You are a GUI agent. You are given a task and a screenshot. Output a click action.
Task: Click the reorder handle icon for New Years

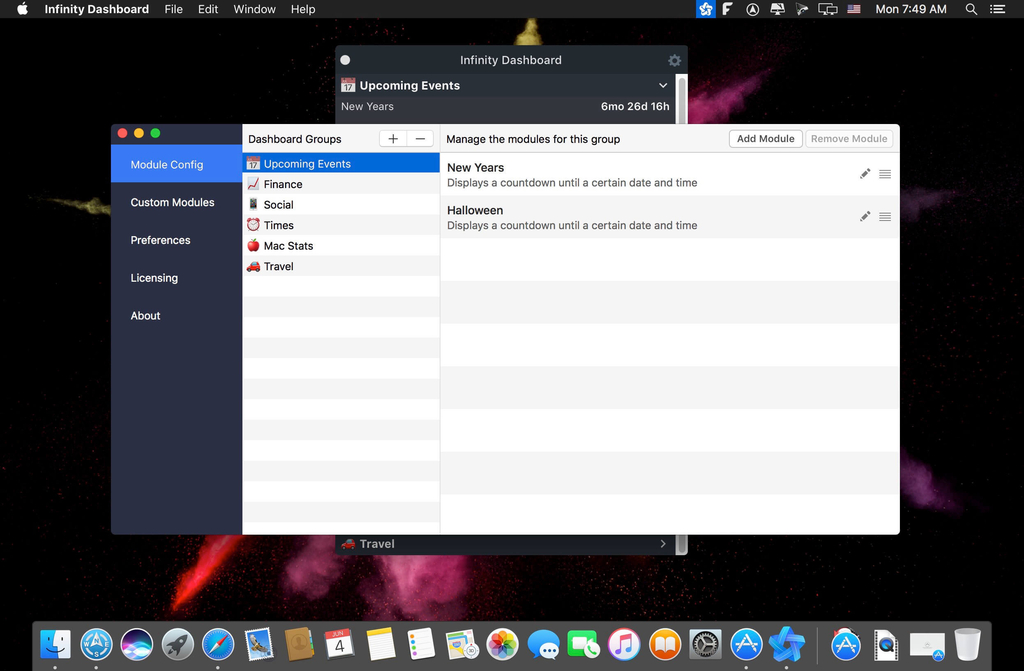pyautogui.click(x=885, y=174)
